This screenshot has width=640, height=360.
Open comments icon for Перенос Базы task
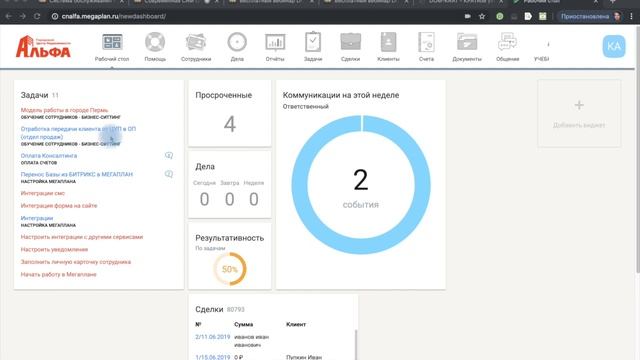coord(169,174)
